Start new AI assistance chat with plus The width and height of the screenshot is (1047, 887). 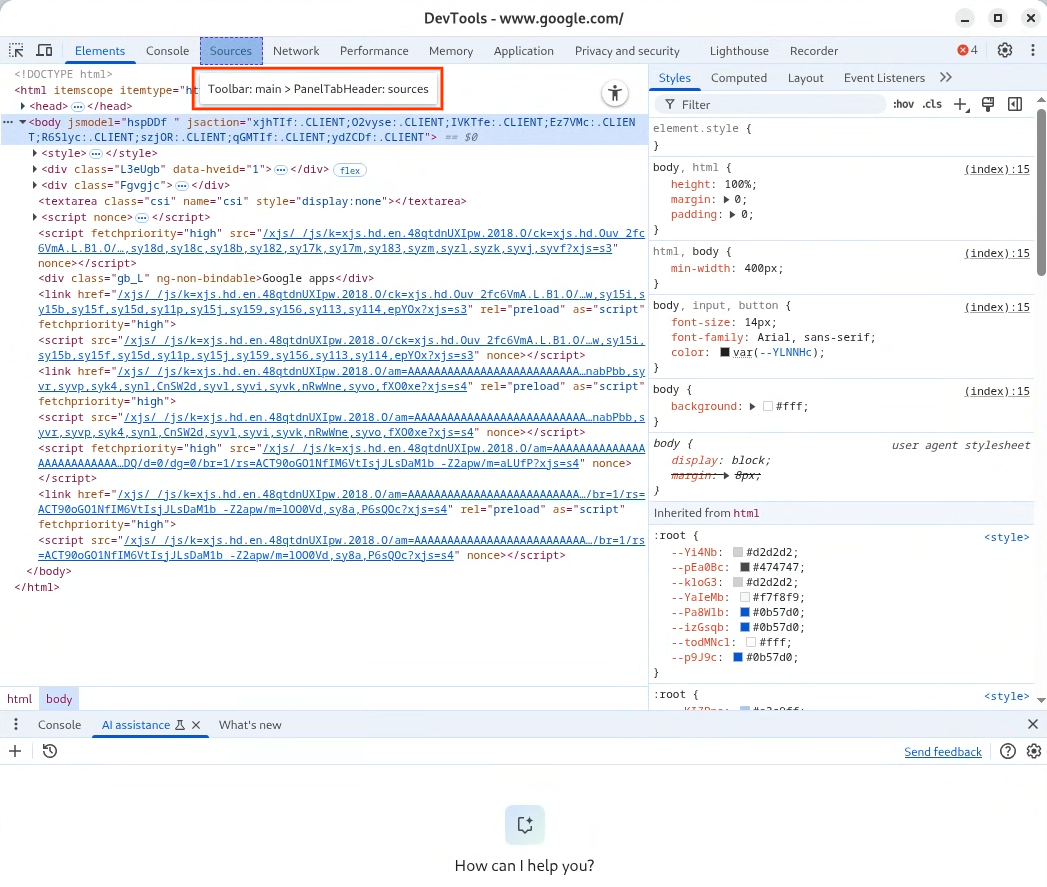pos(15,751)
